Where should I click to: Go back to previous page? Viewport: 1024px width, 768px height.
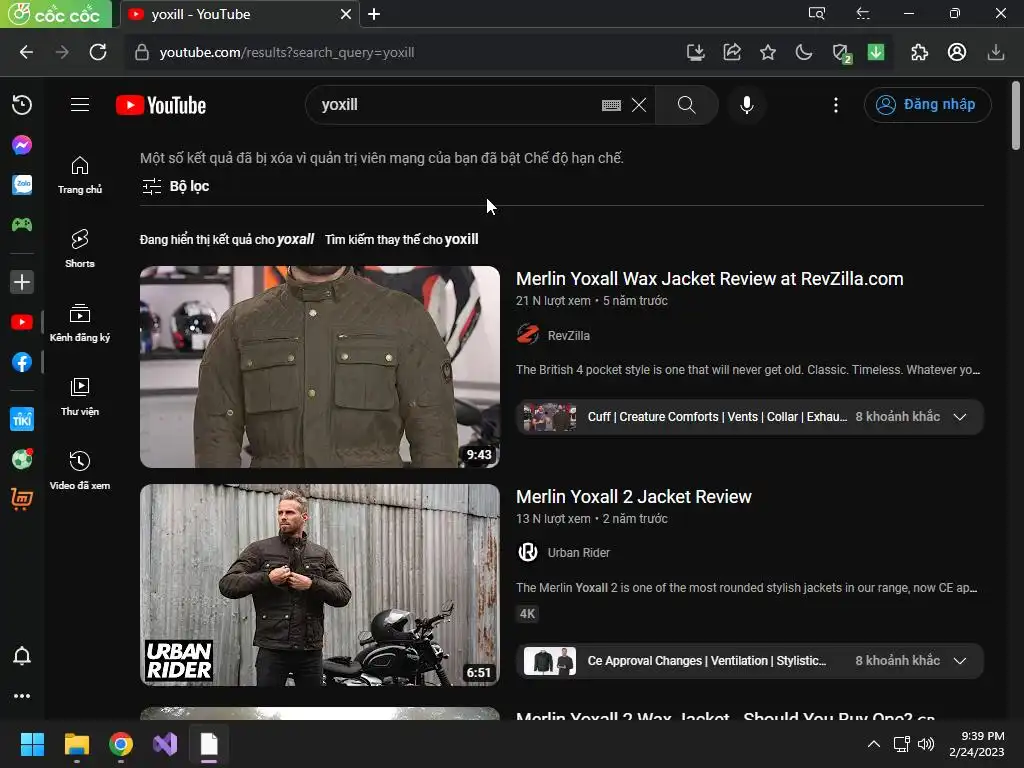pos(26,52)
